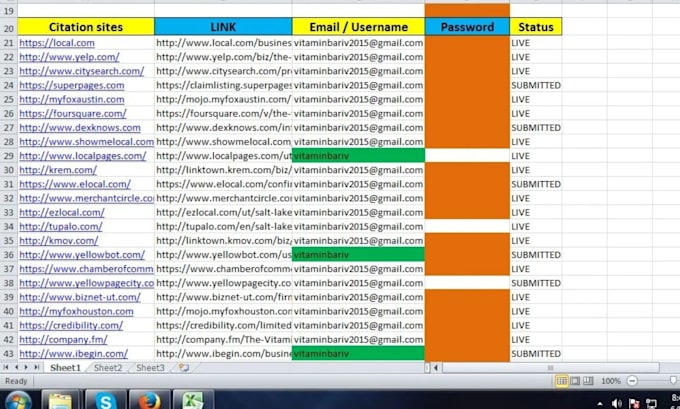The height and width of the screenshot is (409, 680).
Task: Select LIVE status in row 21
Action: click(536, 43)
